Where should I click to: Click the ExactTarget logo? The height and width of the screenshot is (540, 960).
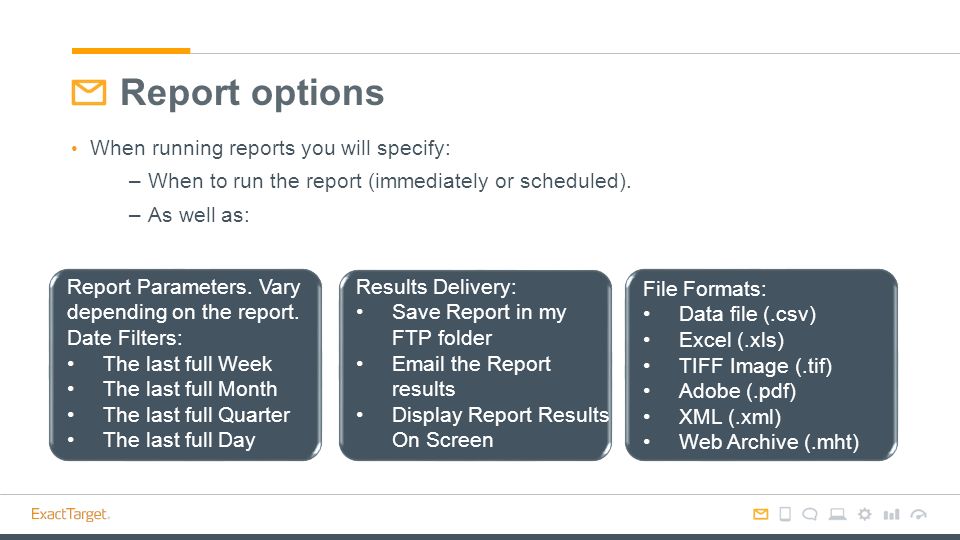pos(70,514)
